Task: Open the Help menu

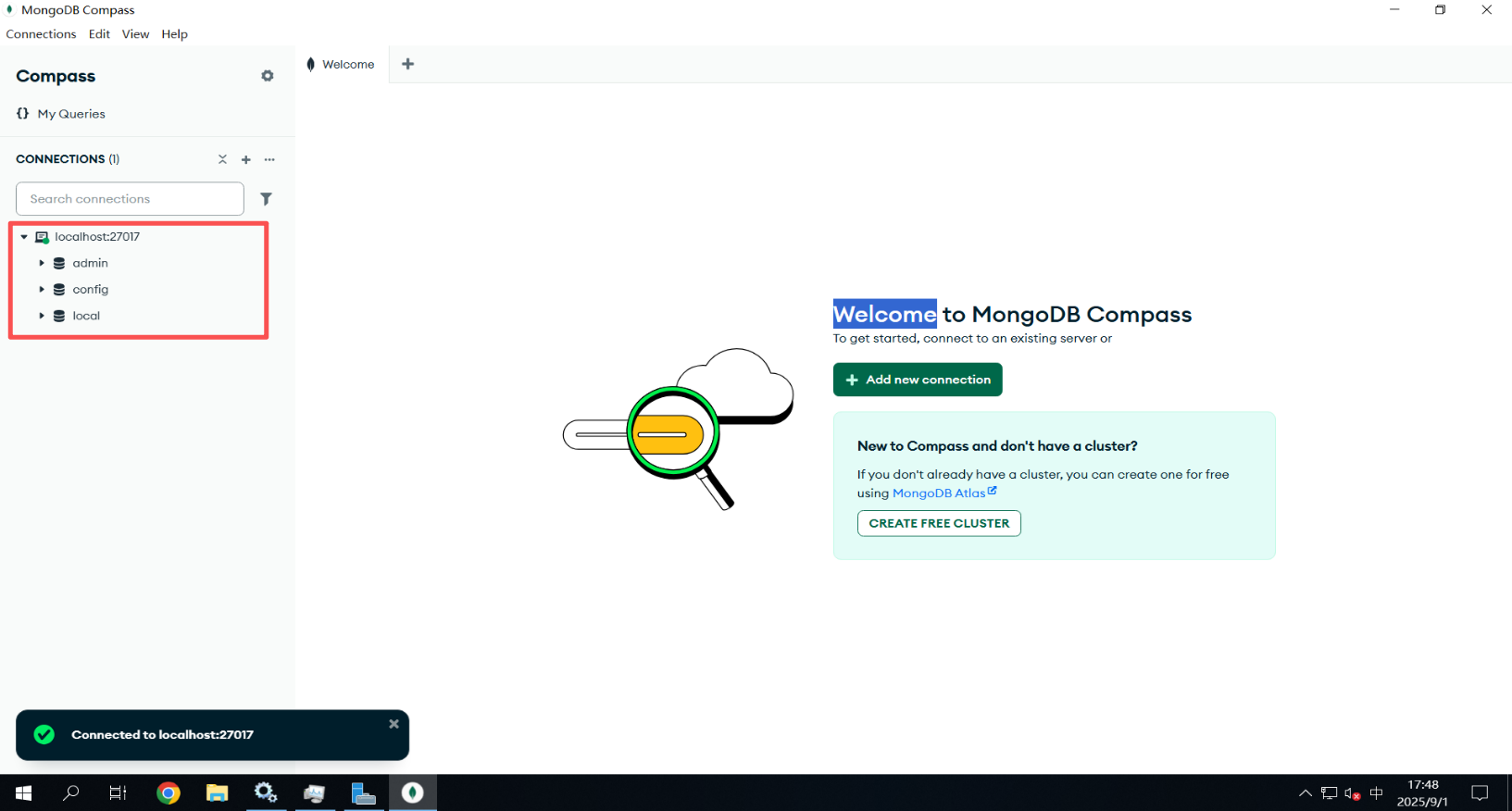Action: tap(174, 34)
